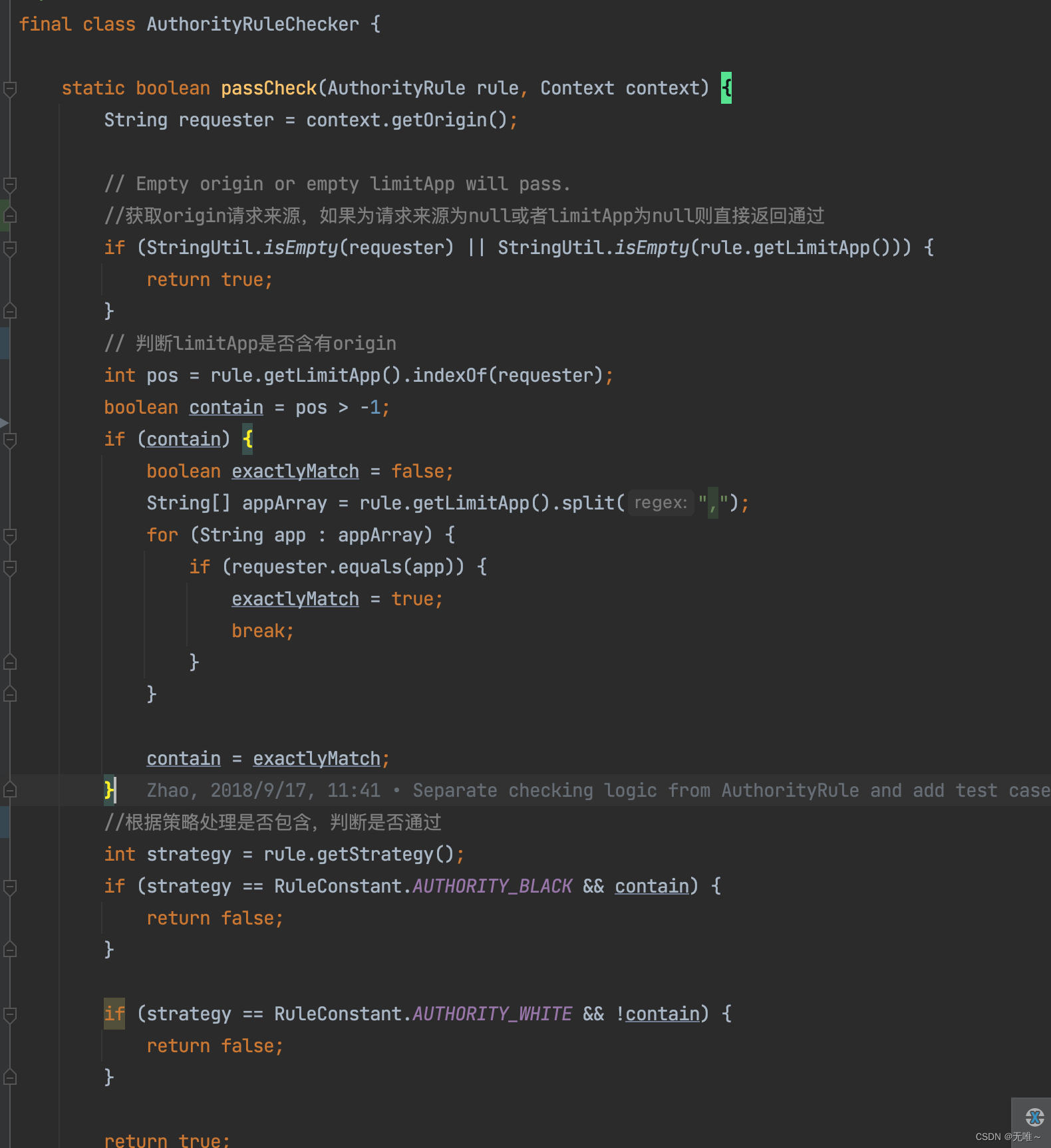This screenshot has width=1051, height=1148.
Task: Click the 'static' keyword of passCheck
Action: 93,88
